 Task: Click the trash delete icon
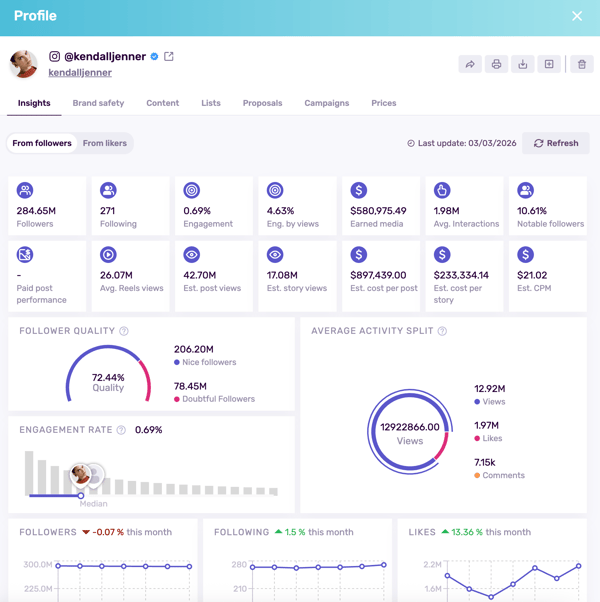tap(582, 64)
